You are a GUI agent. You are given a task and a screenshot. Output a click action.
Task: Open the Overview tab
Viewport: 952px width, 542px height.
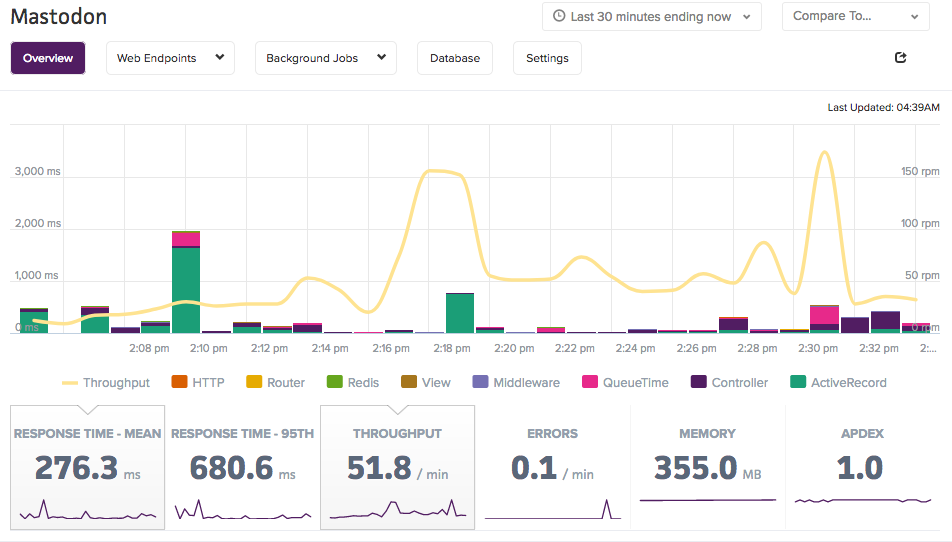pos(48,58)
